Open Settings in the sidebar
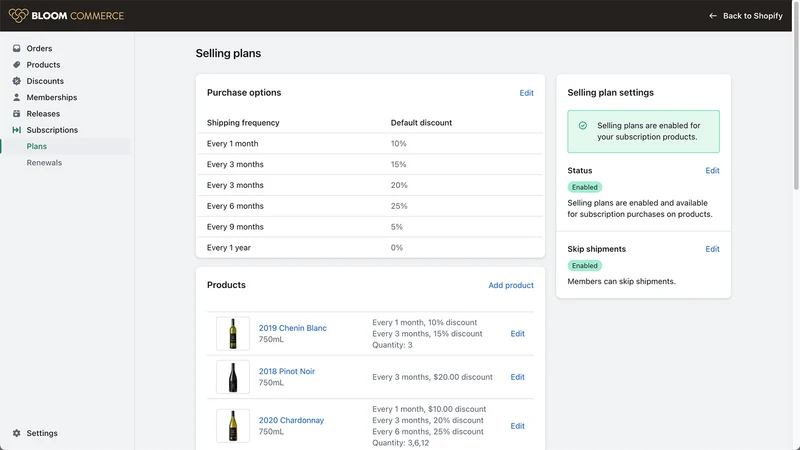The width and height of the screenshot is (800, 450). (42, 433)
